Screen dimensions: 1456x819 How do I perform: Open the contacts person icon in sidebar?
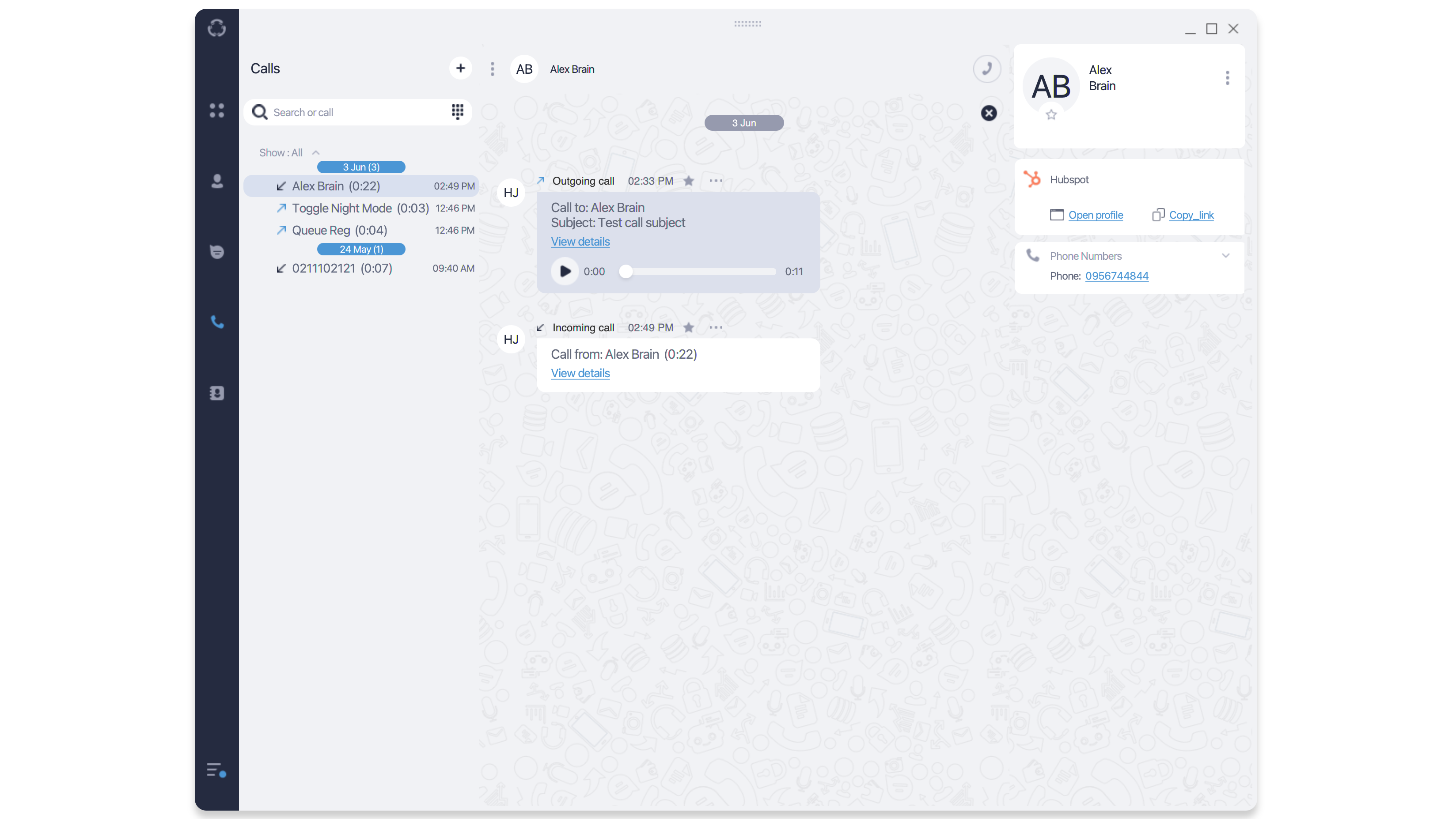[217, 182]
